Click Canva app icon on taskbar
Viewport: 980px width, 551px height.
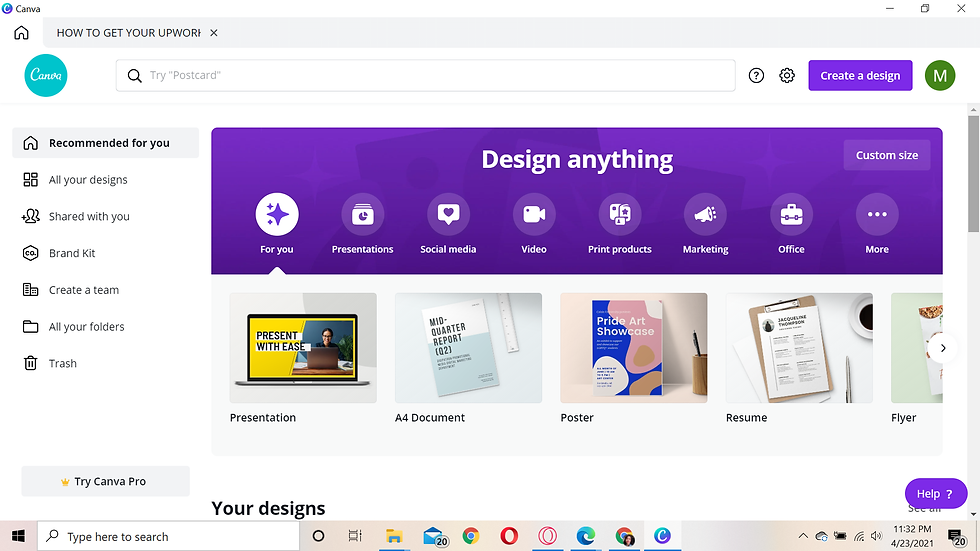(x=662, y=536)
